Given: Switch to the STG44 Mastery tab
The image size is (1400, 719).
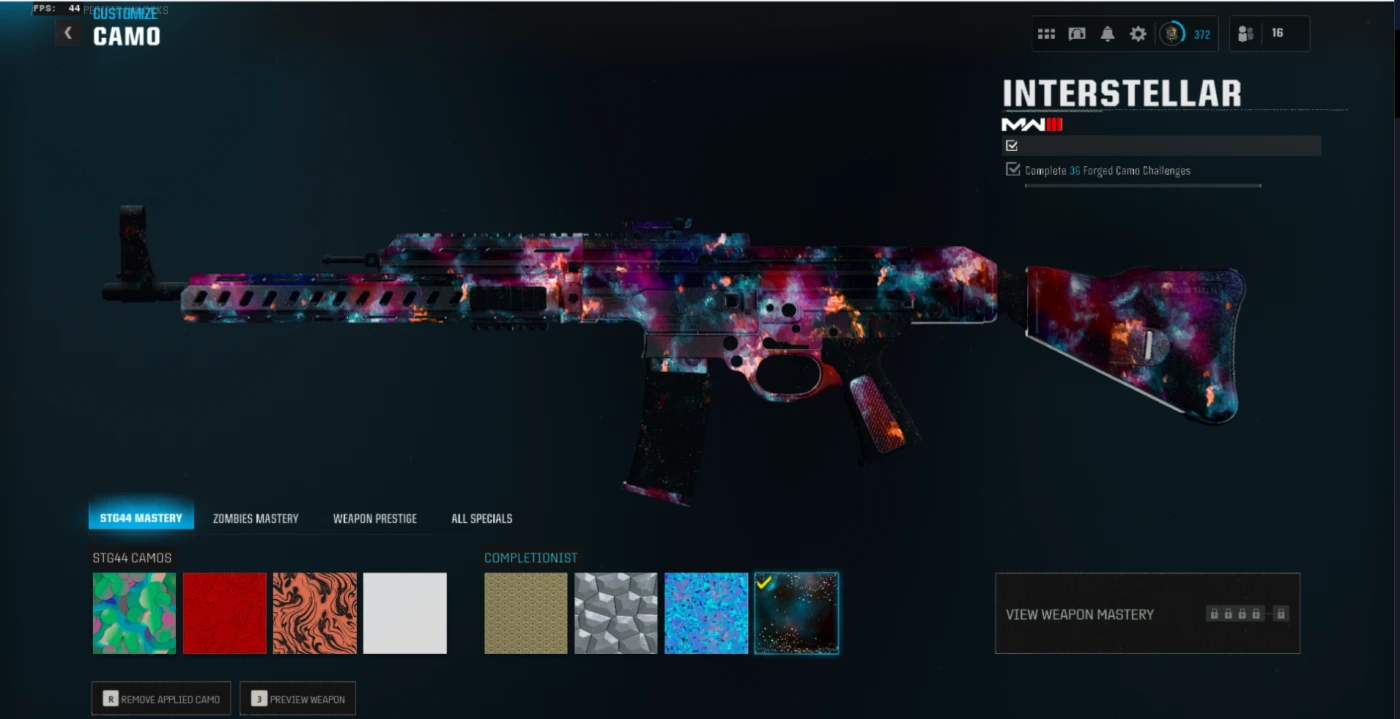Looking at the screenshot, I should 141,518.
